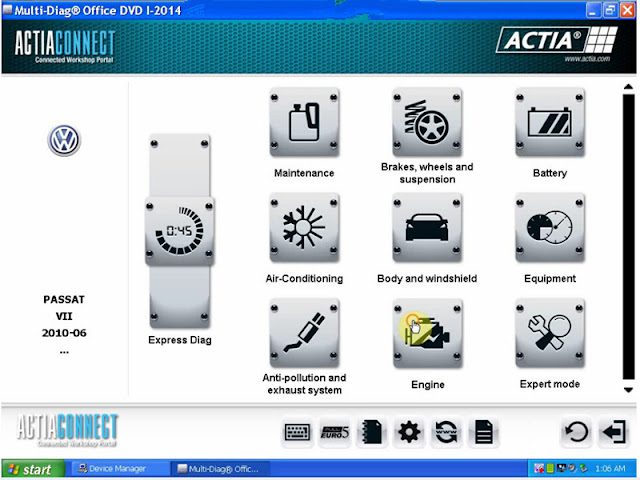Launch Expert mode wrench icon
640x480 pixels.
point(549,333)
